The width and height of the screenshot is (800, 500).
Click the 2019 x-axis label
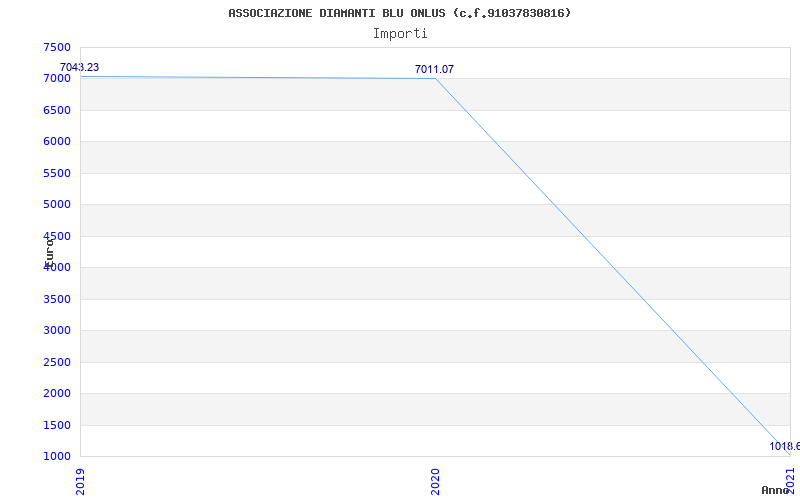click(x=80, y=482)
